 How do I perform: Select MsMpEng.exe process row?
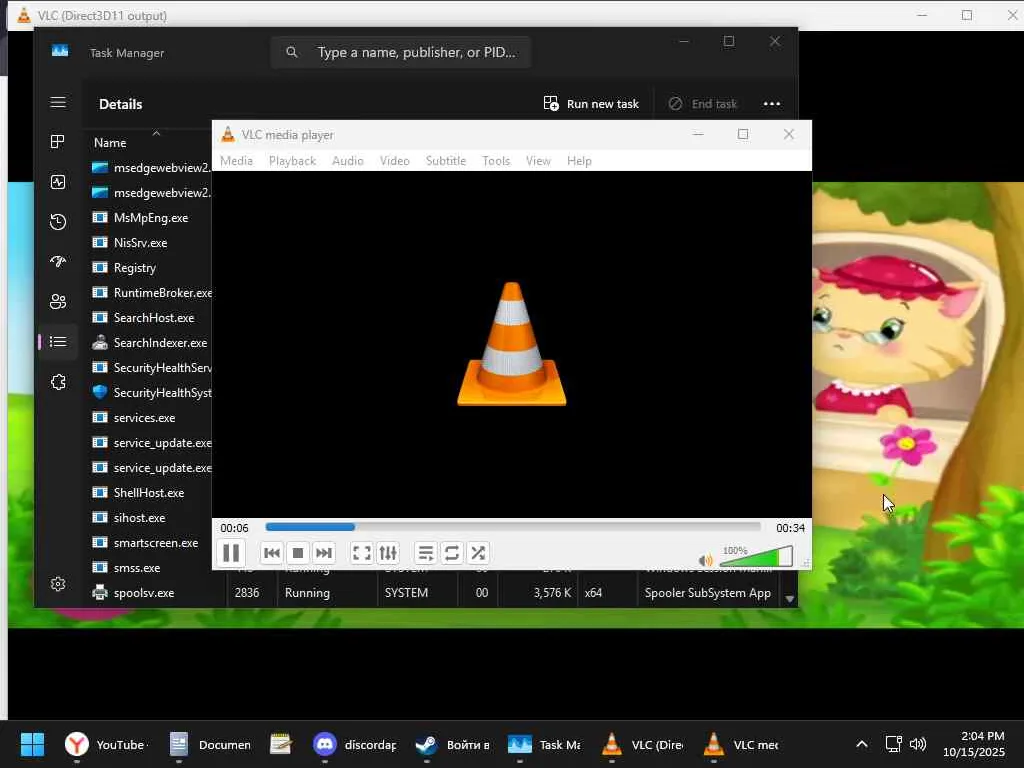point(150,217)
